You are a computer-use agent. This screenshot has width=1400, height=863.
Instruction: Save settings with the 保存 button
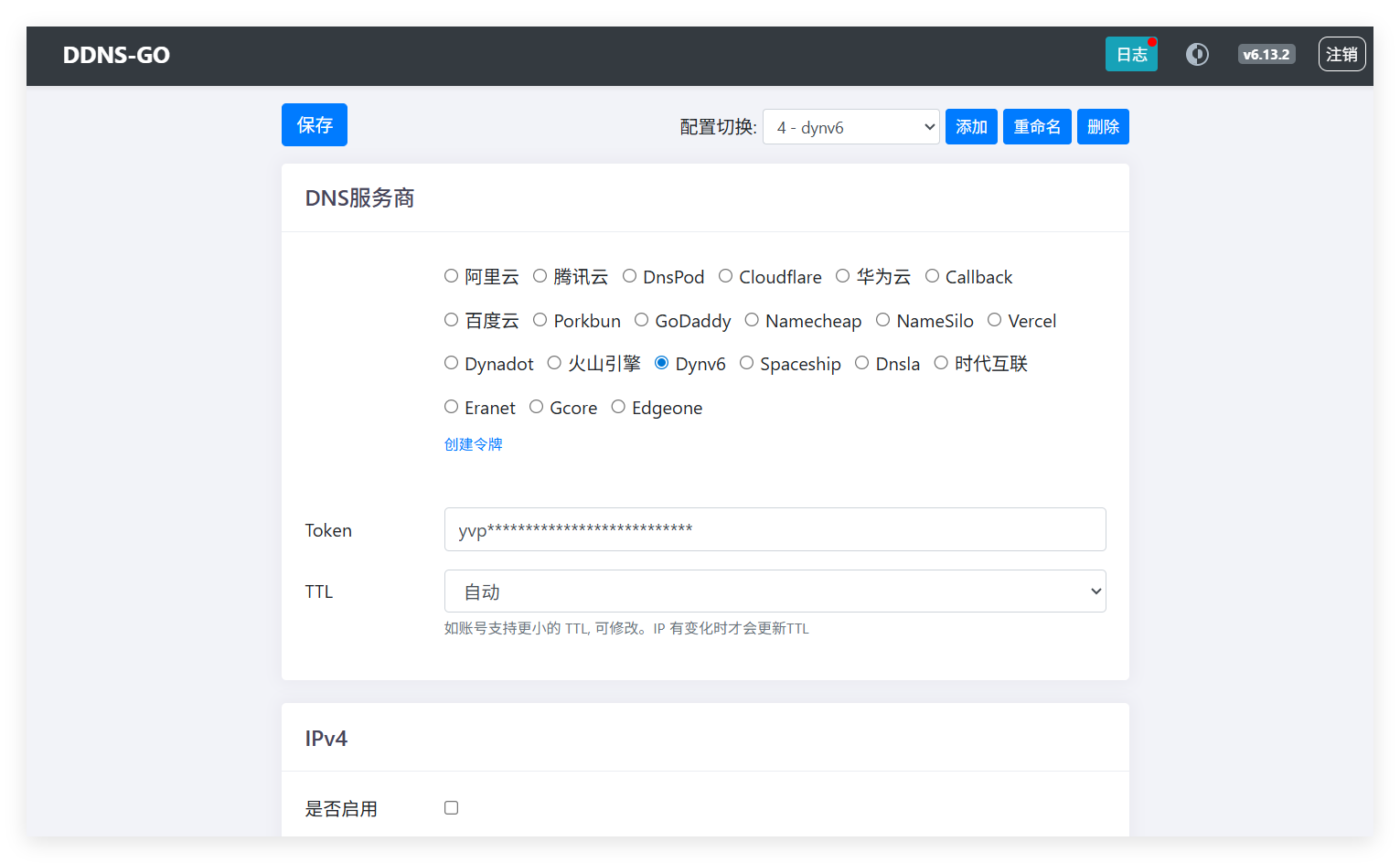314,124
